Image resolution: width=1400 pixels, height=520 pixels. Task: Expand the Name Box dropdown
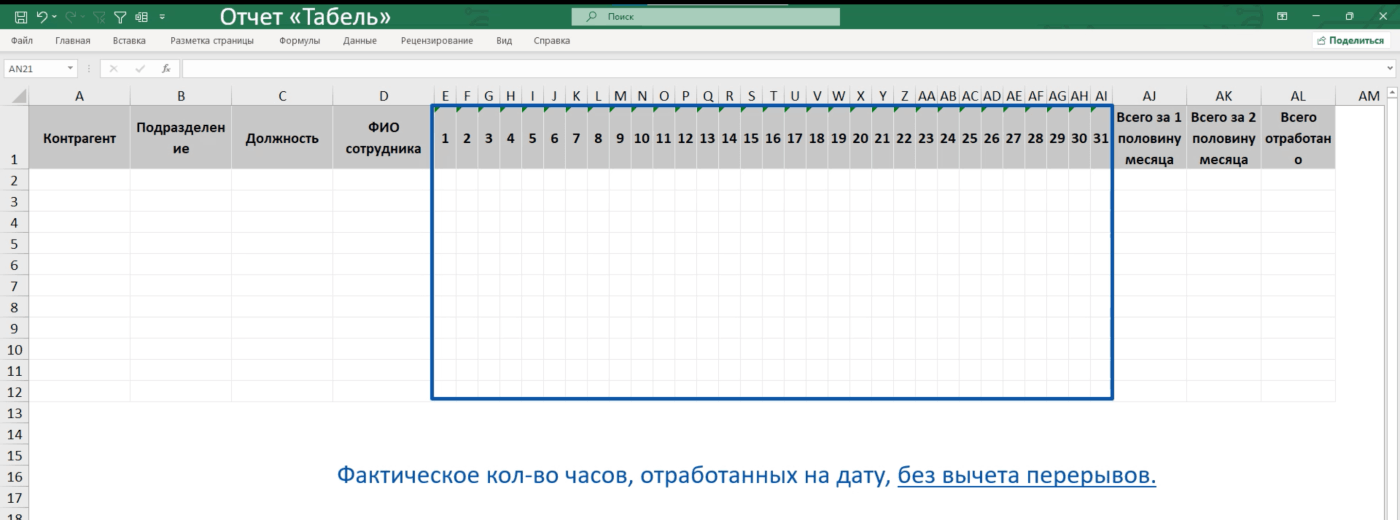pyautogui.click(x=70, y=69)
